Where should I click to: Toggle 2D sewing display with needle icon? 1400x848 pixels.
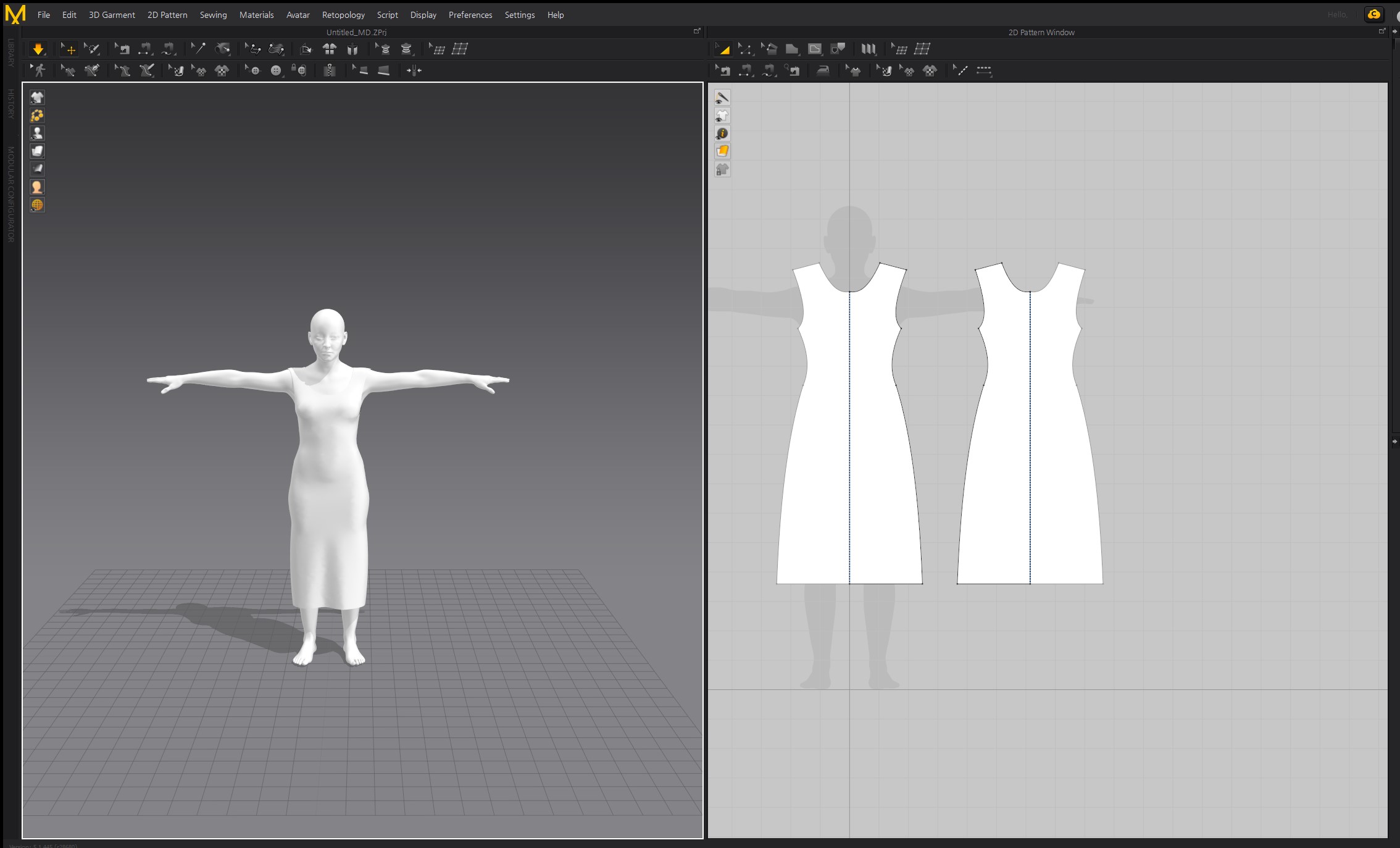point(722,98)
